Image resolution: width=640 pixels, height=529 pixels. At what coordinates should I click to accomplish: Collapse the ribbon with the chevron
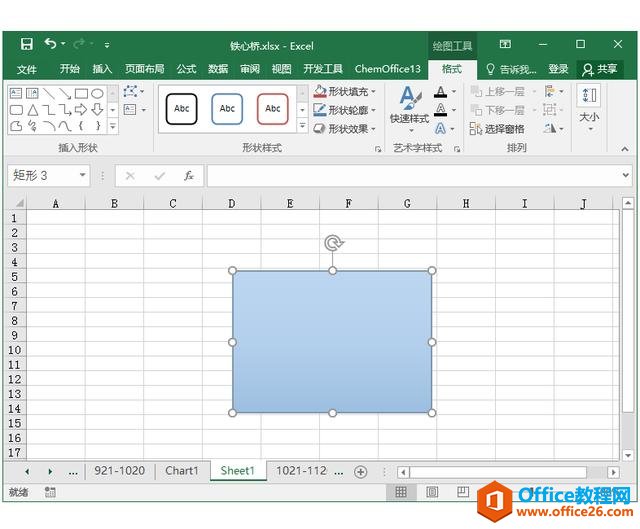[x=624, y=149]
